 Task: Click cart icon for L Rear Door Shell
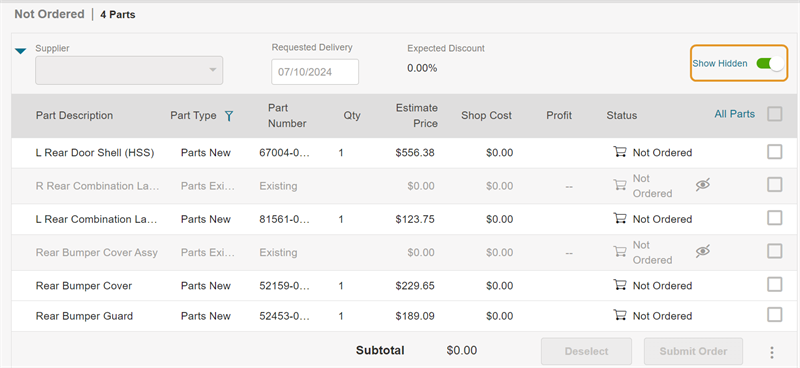pyautogui.click(x=620, y=152)
